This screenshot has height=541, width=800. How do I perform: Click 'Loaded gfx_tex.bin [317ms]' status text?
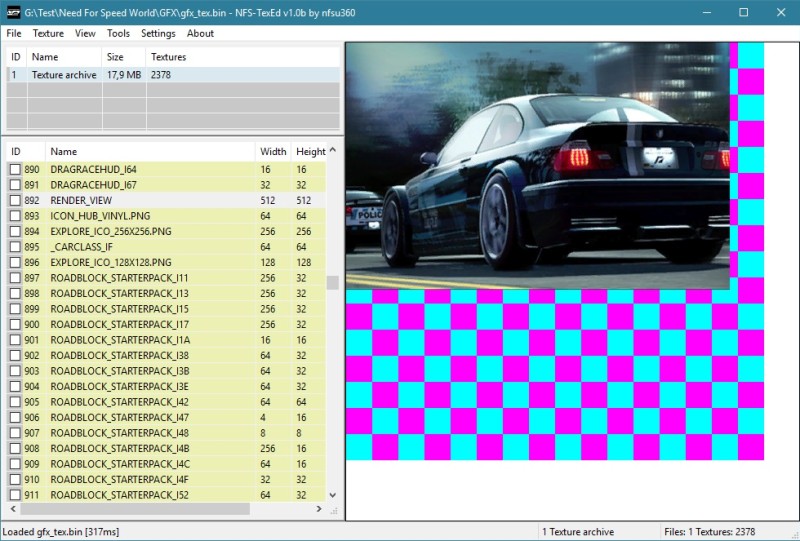coord(61,532)
